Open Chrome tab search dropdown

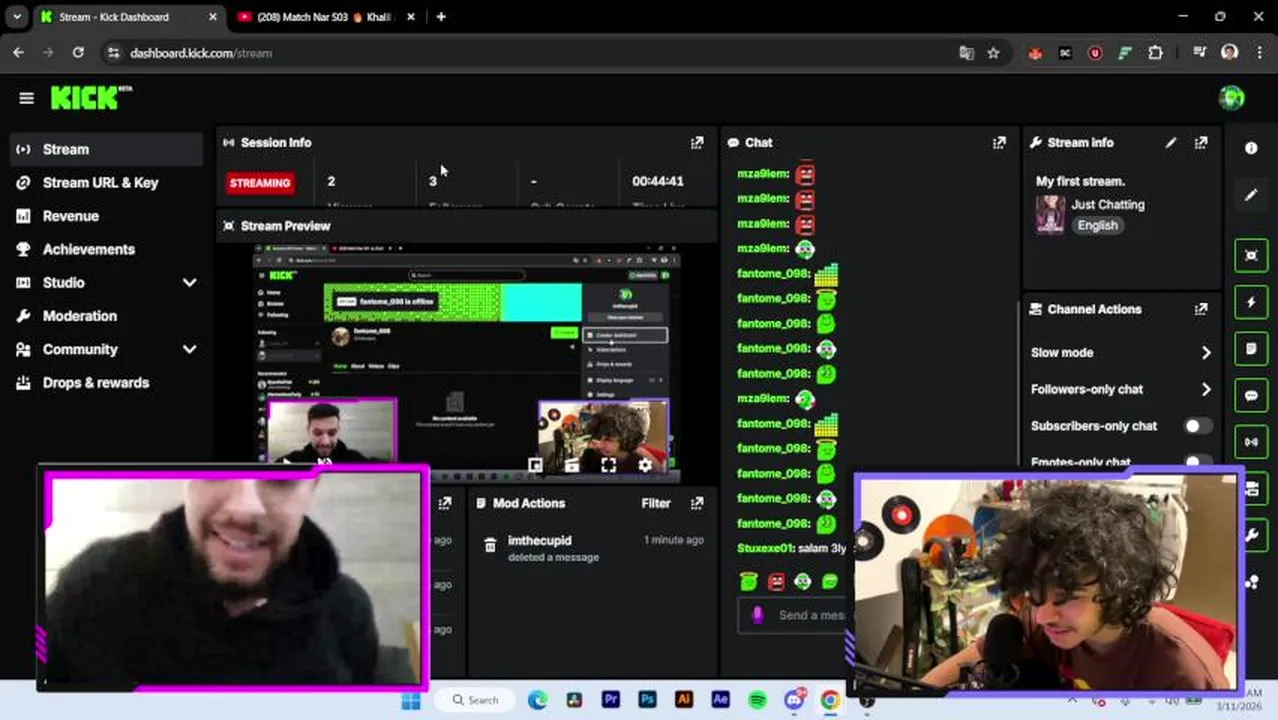pos(17,17)
